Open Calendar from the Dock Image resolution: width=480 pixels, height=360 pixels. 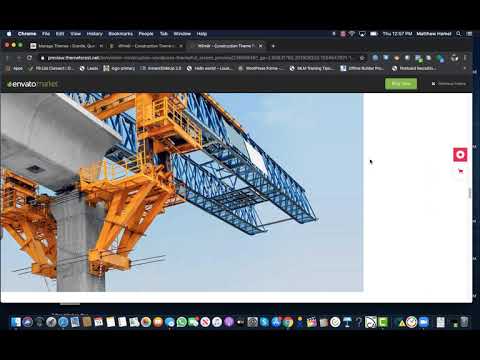99,322
